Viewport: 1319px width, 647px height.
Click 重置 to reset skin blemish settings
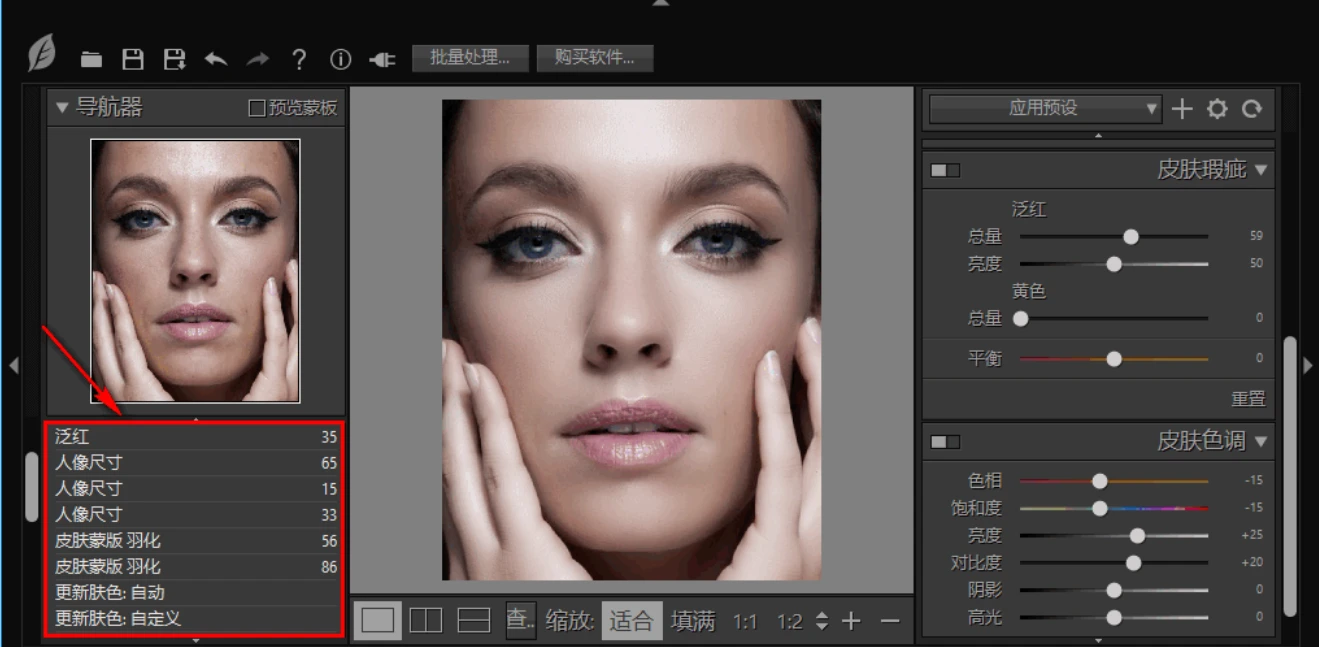(x=1250, y=398)
